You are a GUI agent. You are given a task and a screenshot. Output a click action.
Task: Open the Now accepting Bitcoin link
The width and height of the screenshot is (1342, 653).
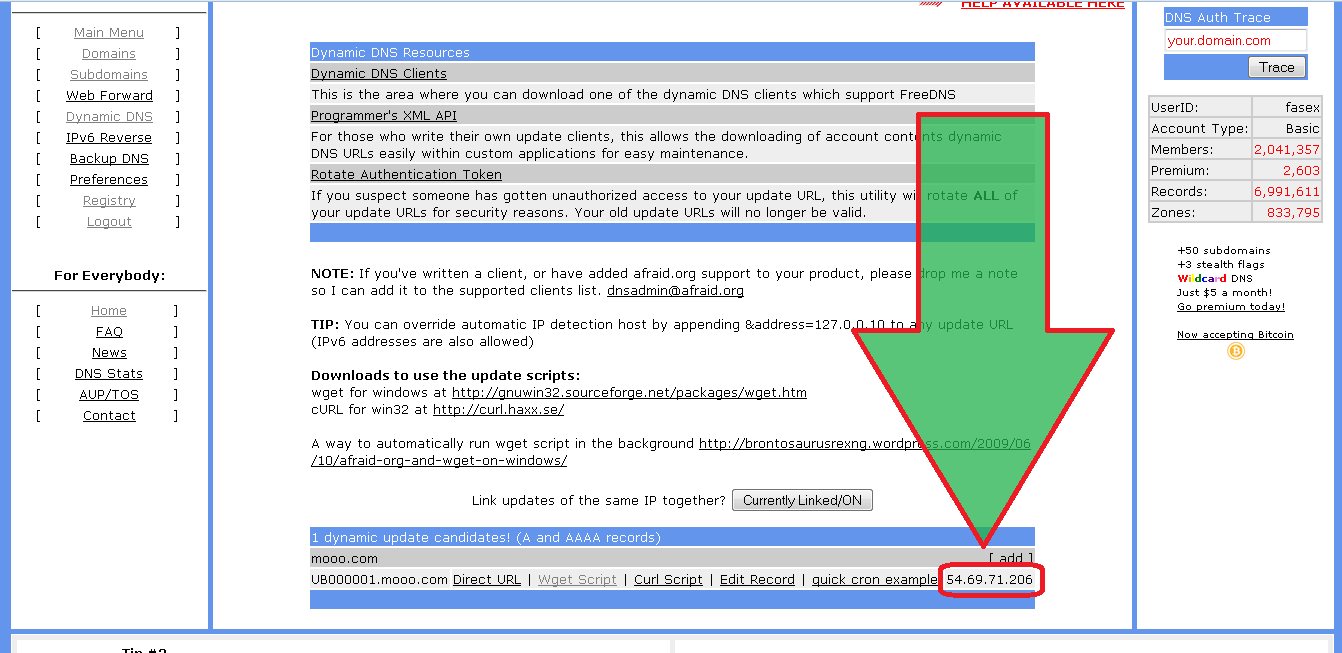(1235, 335)
